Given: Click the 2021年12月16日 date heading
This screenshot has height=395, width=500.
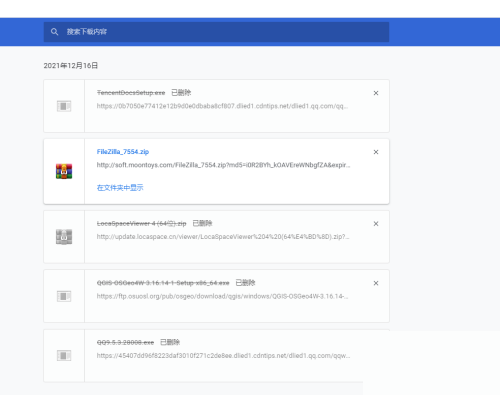Looking at the screenshot, I should 71,66.
